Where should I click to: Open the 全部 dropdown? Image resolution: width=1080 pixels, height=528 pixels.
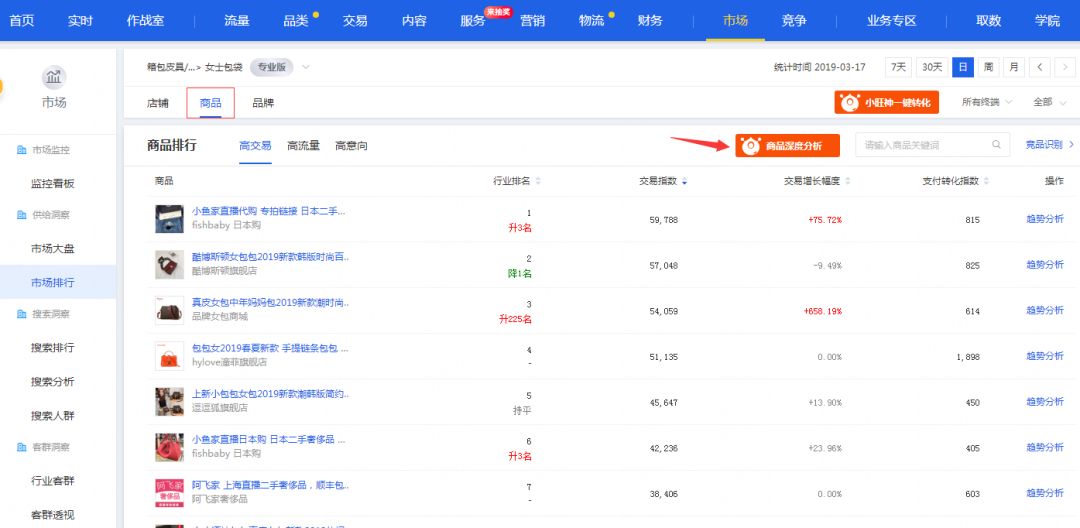1050,103
